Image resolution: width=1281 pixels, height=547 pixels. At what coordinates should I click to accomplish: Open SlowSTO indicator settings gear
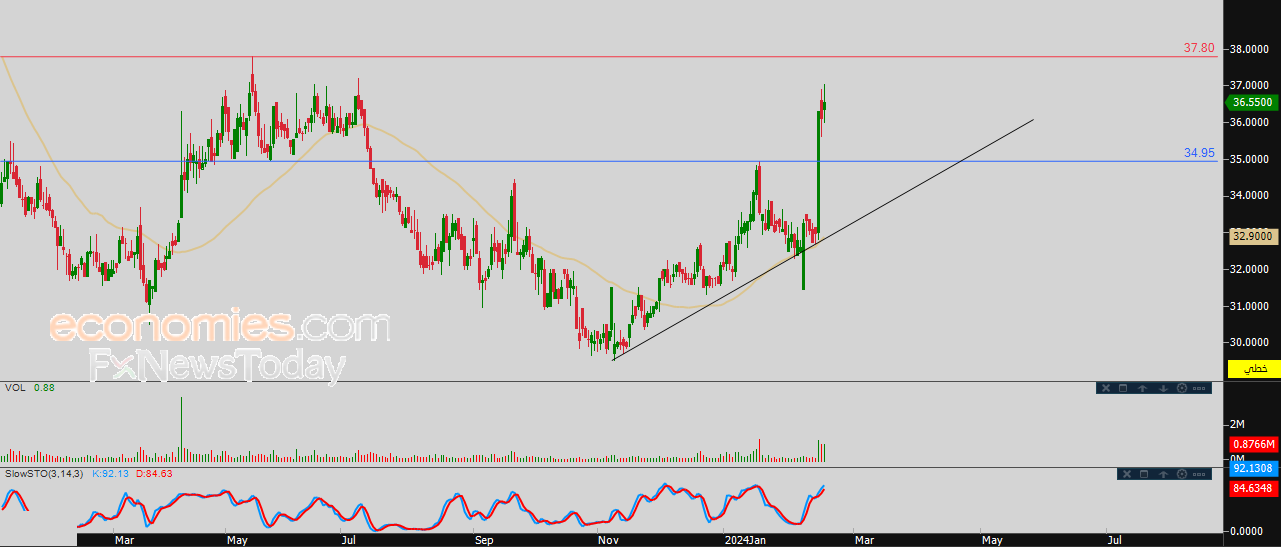1182,474
